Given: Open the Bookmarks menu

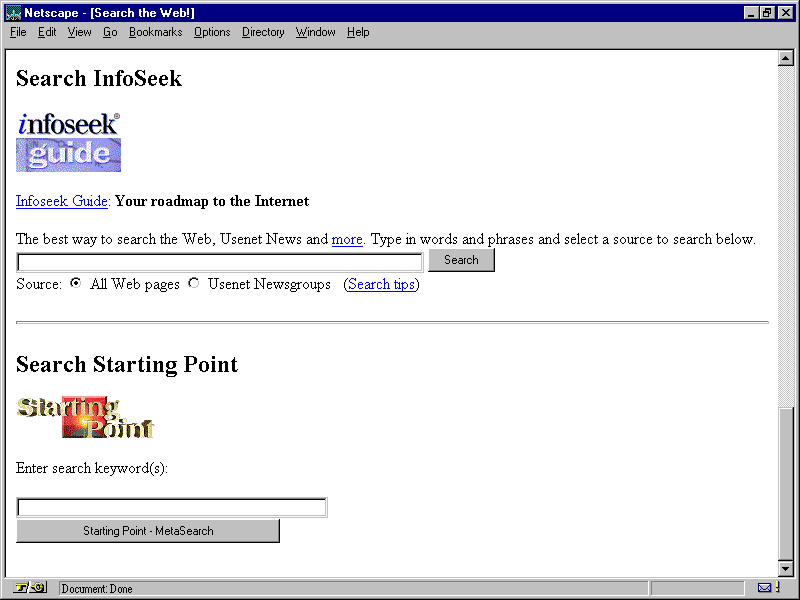Looking at the screenshot, I should coord(155,32).
